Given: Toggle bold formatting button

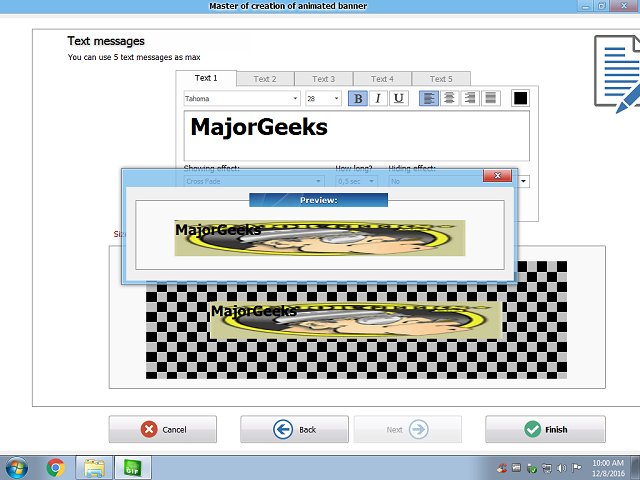Looking at the screenshot, I should click(358, 98).
